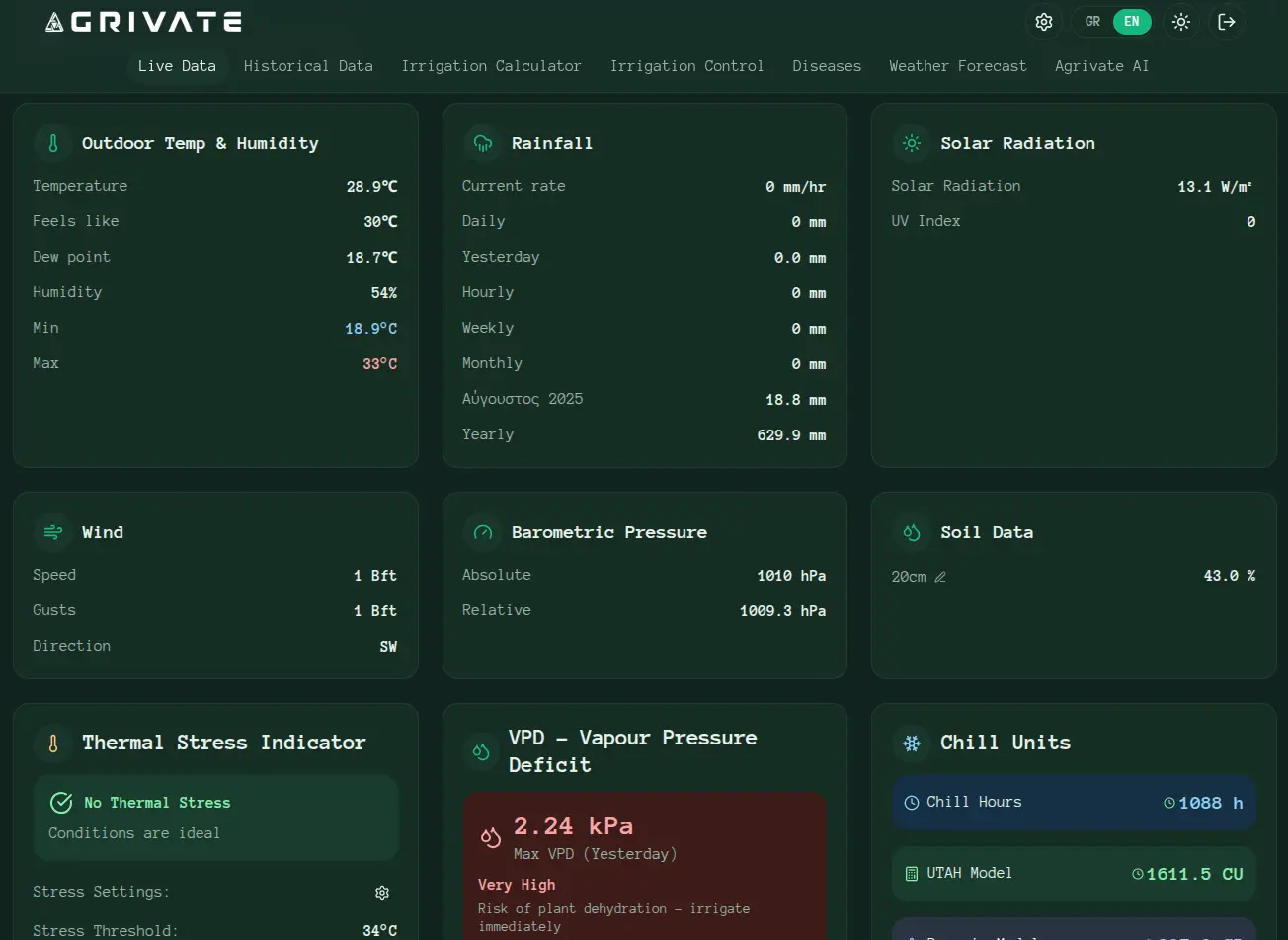Click the Wind Gusts value 1 Bft
Image resolution: width=1288 pixels, height=940 pixels.
click(375, 611)
